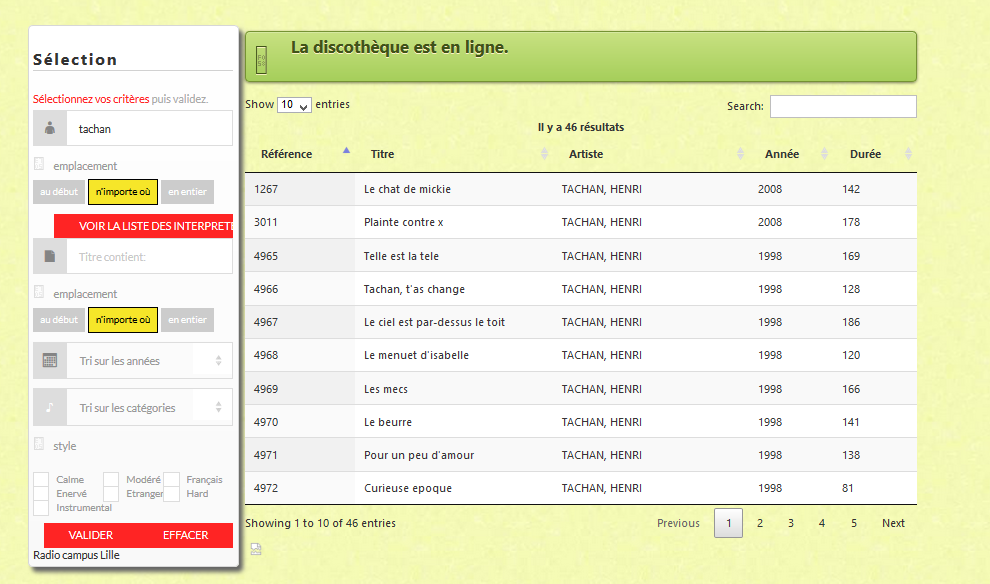990x584 pixels.
Task: Focus the table Search input field
Action: pos(842,106)
